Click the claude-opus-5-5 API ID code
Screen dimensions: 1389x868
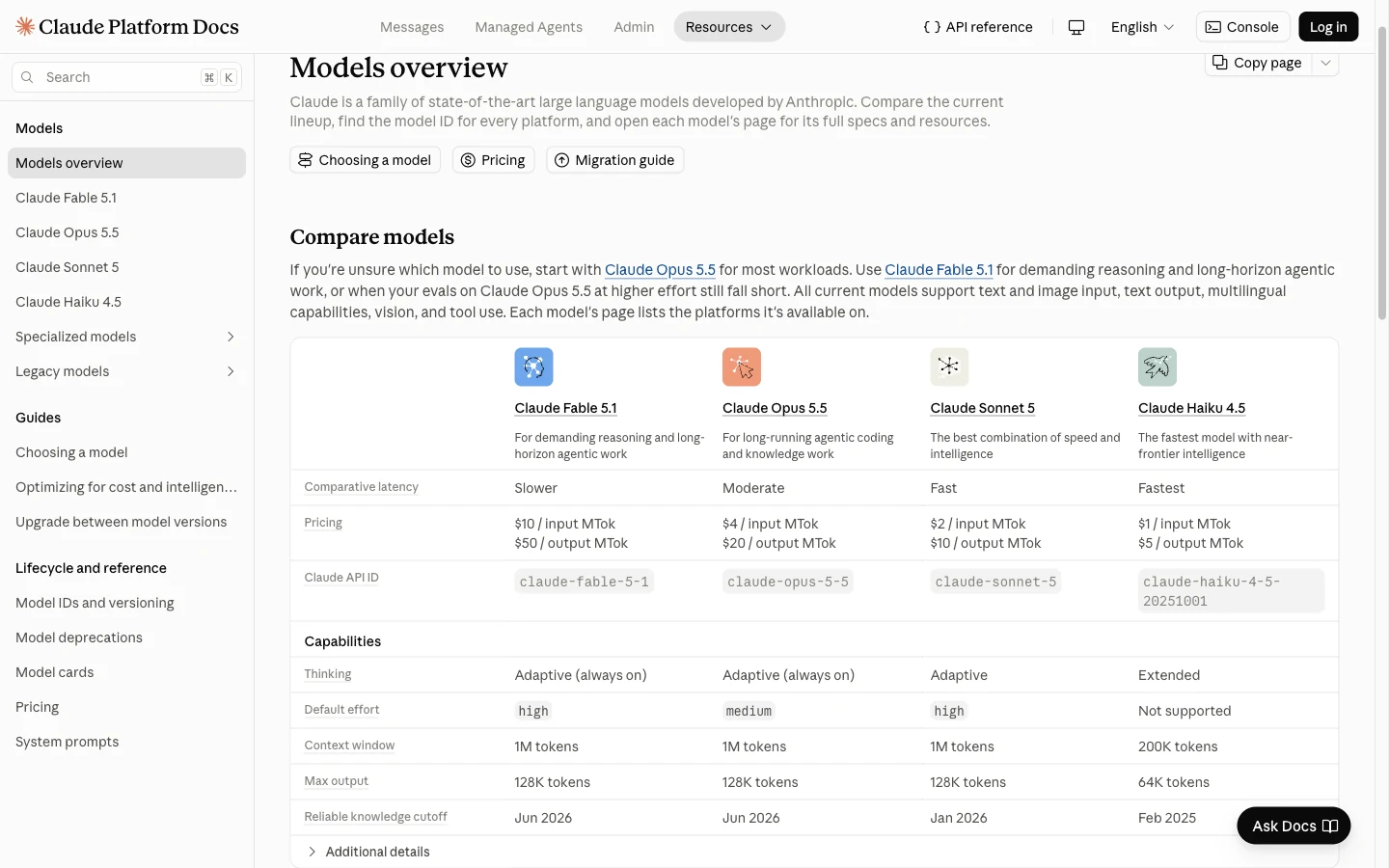click(x=788, y=582)
